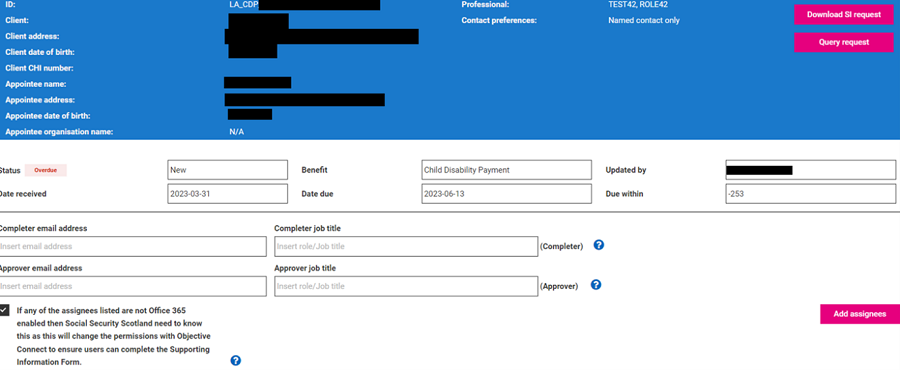Untick the Office 365 enabled checkbox
900x370 pixels.
4,310
